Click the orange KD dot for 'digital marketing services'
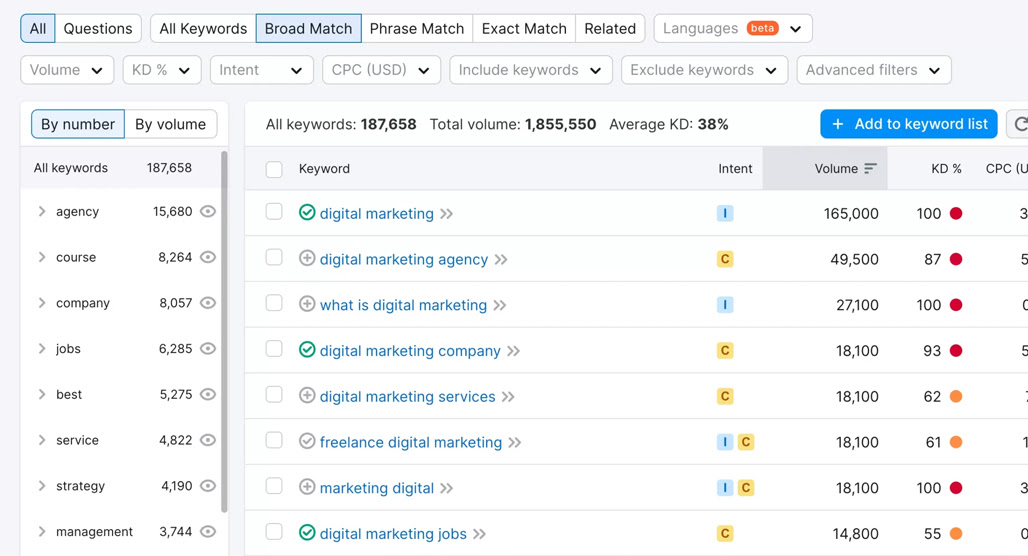 point(956,396)
